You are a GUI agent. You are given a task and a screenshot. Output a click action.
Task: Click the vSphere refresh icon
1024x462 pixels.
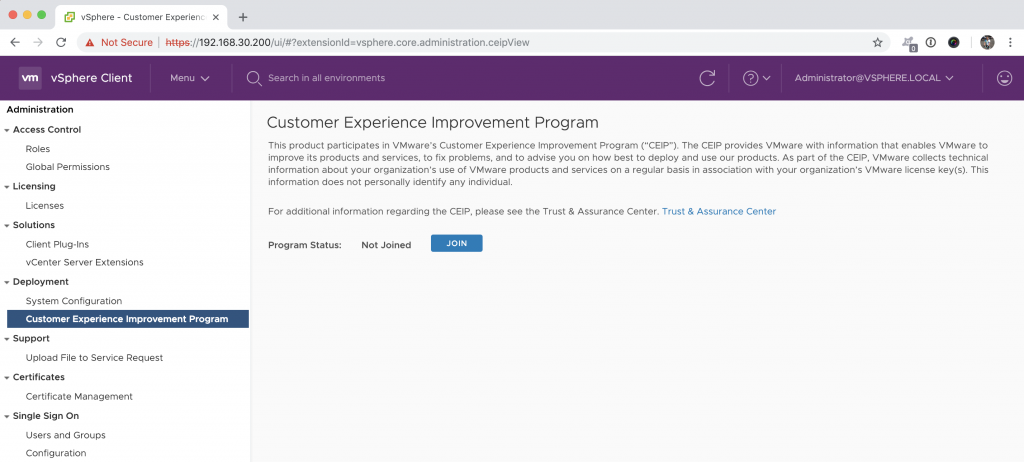pyautogui.click(x=707, y=78)
